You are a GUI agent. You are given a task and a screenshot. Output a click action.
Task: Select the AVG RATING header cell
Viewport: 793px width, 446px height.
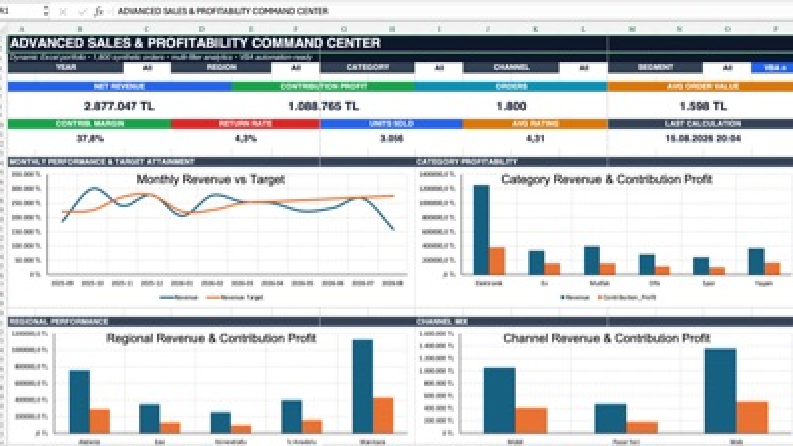pos(535,124)
